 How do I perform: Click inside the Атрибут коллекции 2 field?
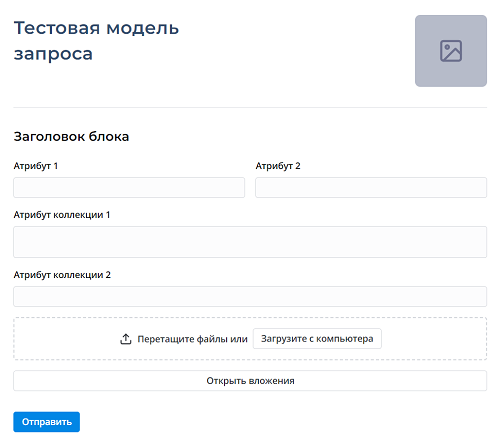click(x=250, y=296)
